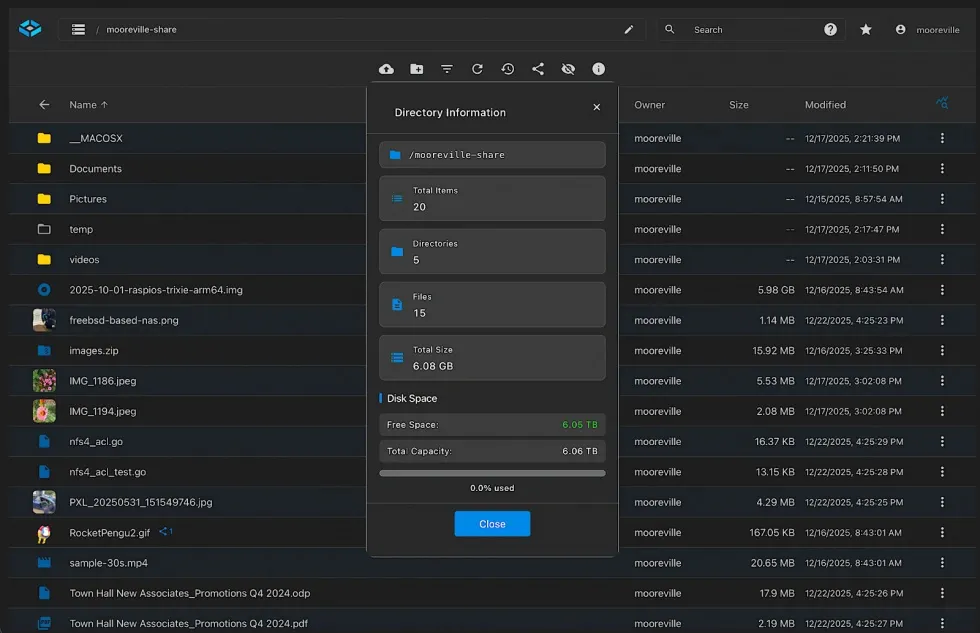Share the current directory via share icon
Image resolution: width=980 pixels, height=633 pixels.
coord(538,69)
